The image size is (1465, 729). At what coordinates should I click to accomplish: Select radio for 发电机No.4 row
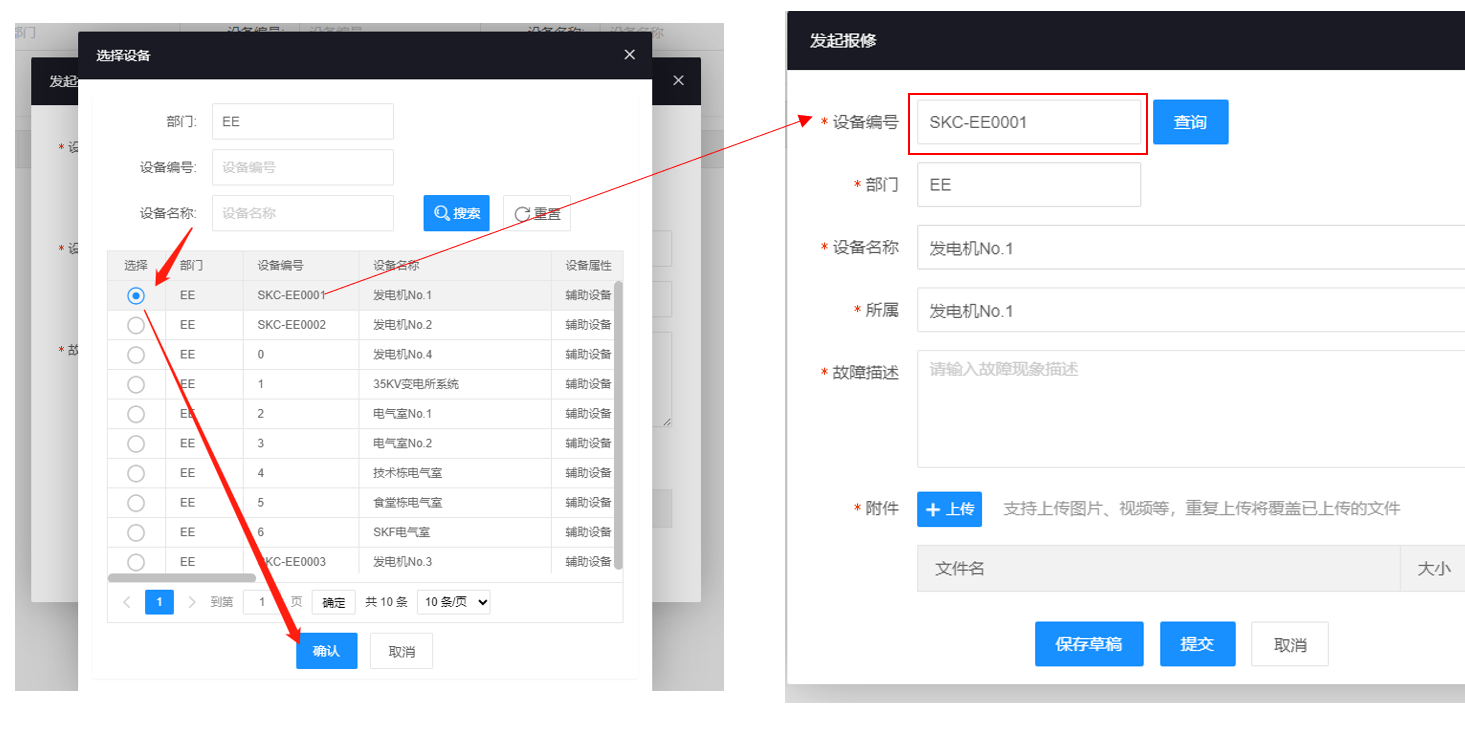(136, 355)
